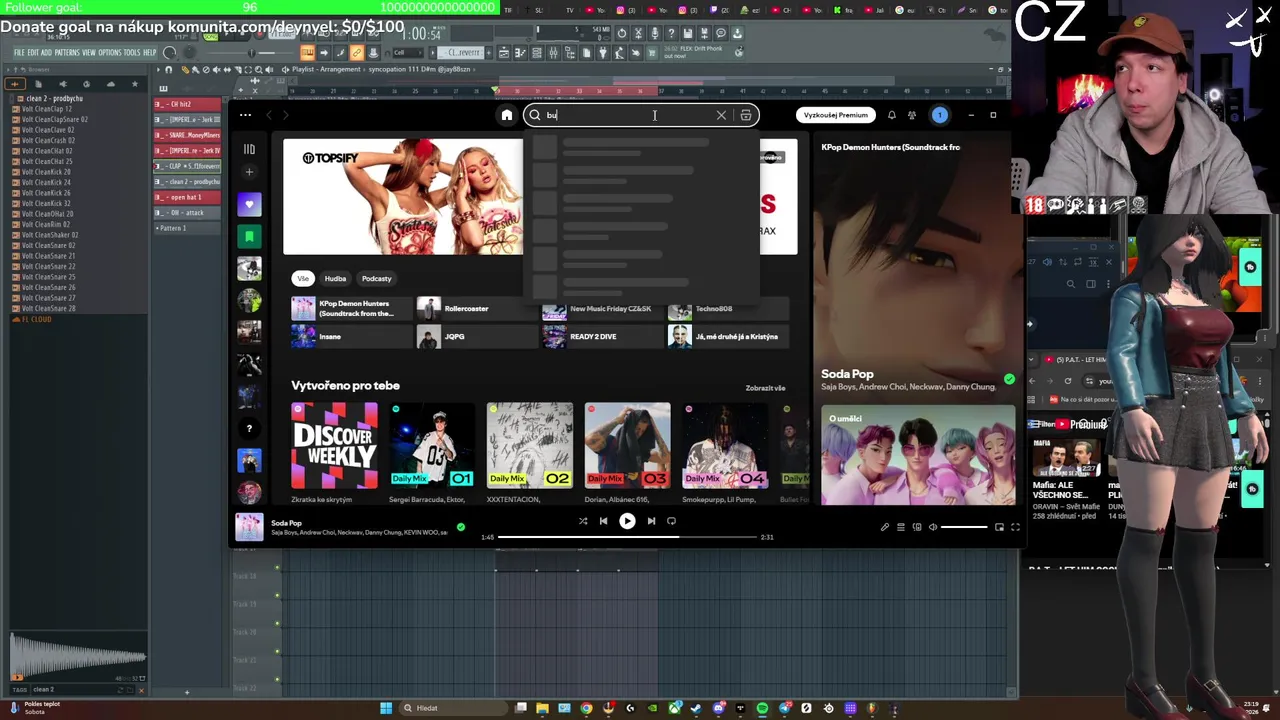
Task: Seek on Spotify song progress bar
Action: [x=627, y=537]
